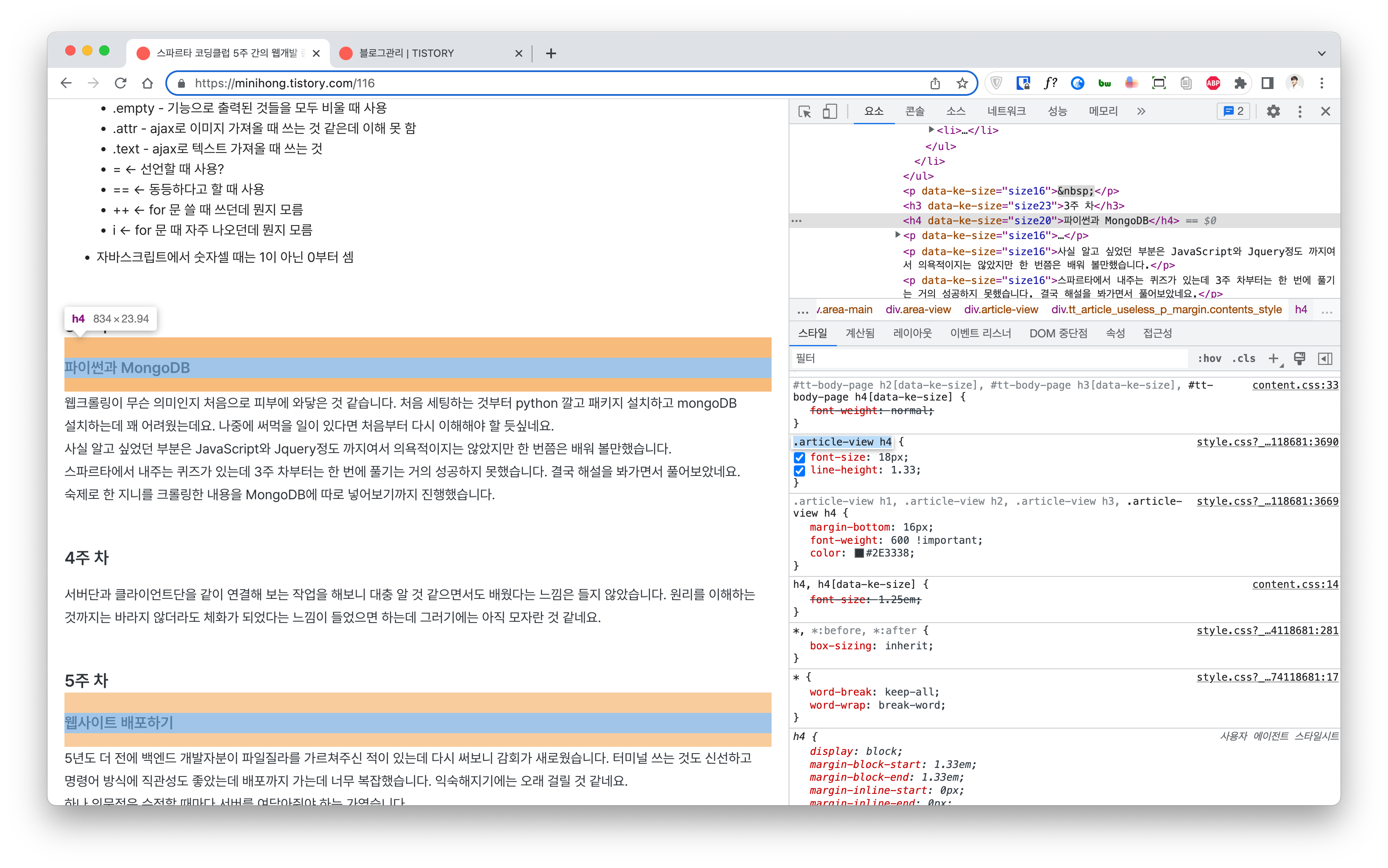Viewport: 1388px width, 868px height.
Task: Switch to the 콘솔 tab
Action: [914, 111]
